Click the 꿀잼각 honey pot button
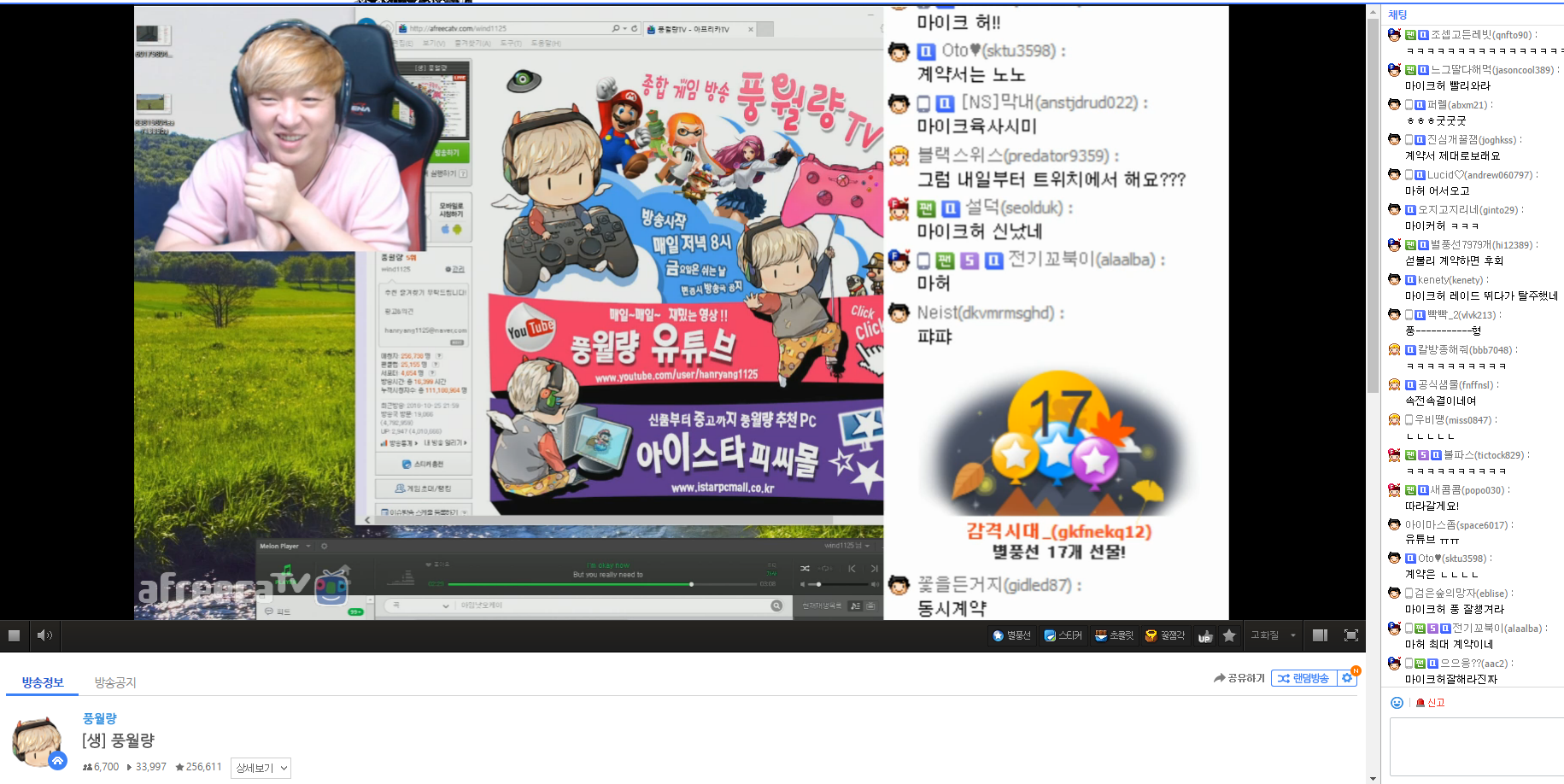 point(1165,635)
